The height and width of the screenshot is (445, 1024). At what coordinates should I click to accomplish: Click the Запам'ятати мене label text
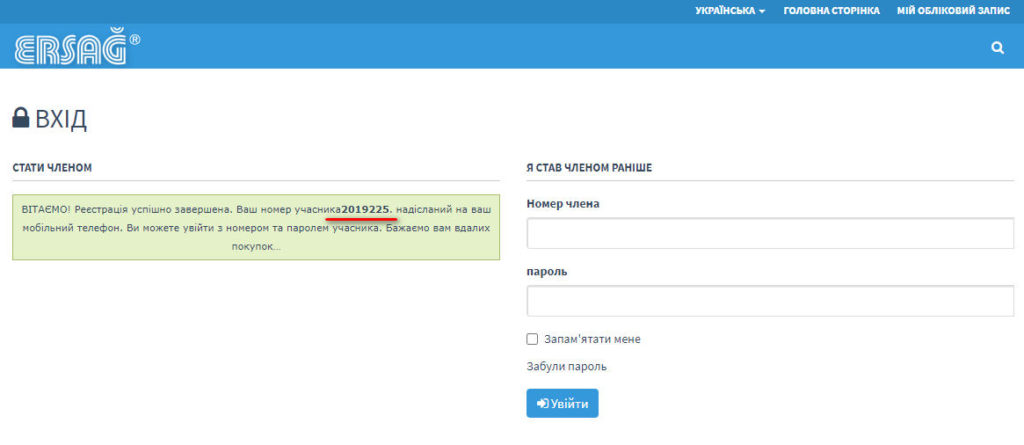tap(592, 339)
